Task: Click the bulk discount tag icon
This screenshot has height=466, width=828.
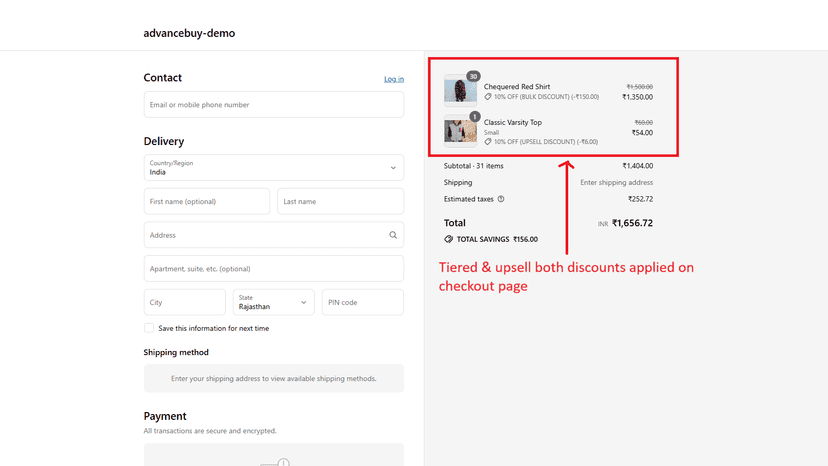Action: pyautogui.click(x=488, y=97)
